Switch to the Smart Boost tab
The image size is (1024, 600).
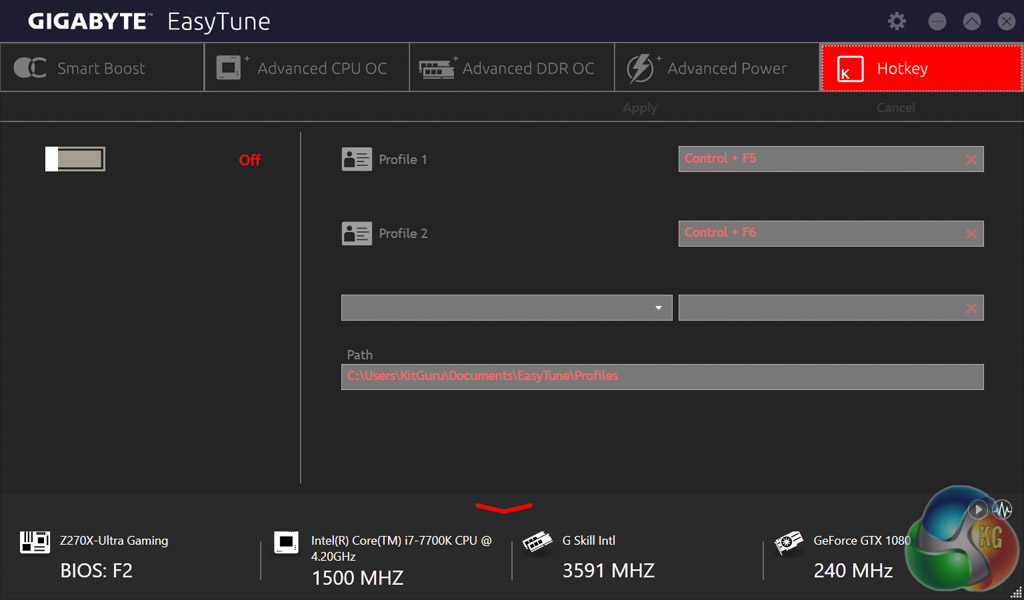102,68
